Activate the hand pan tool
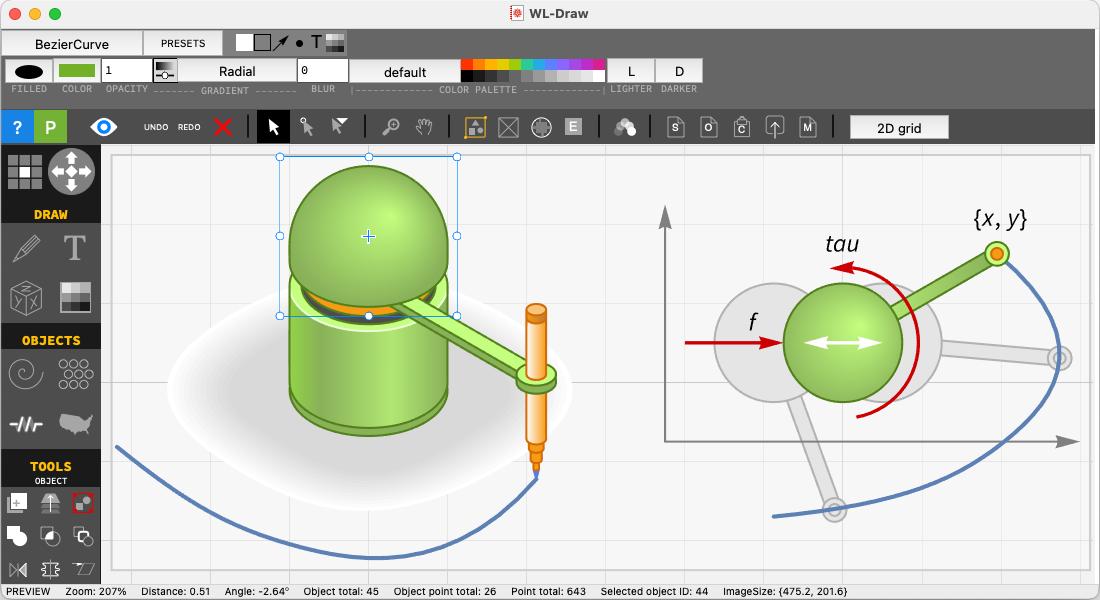 click(x=424, y=127)
